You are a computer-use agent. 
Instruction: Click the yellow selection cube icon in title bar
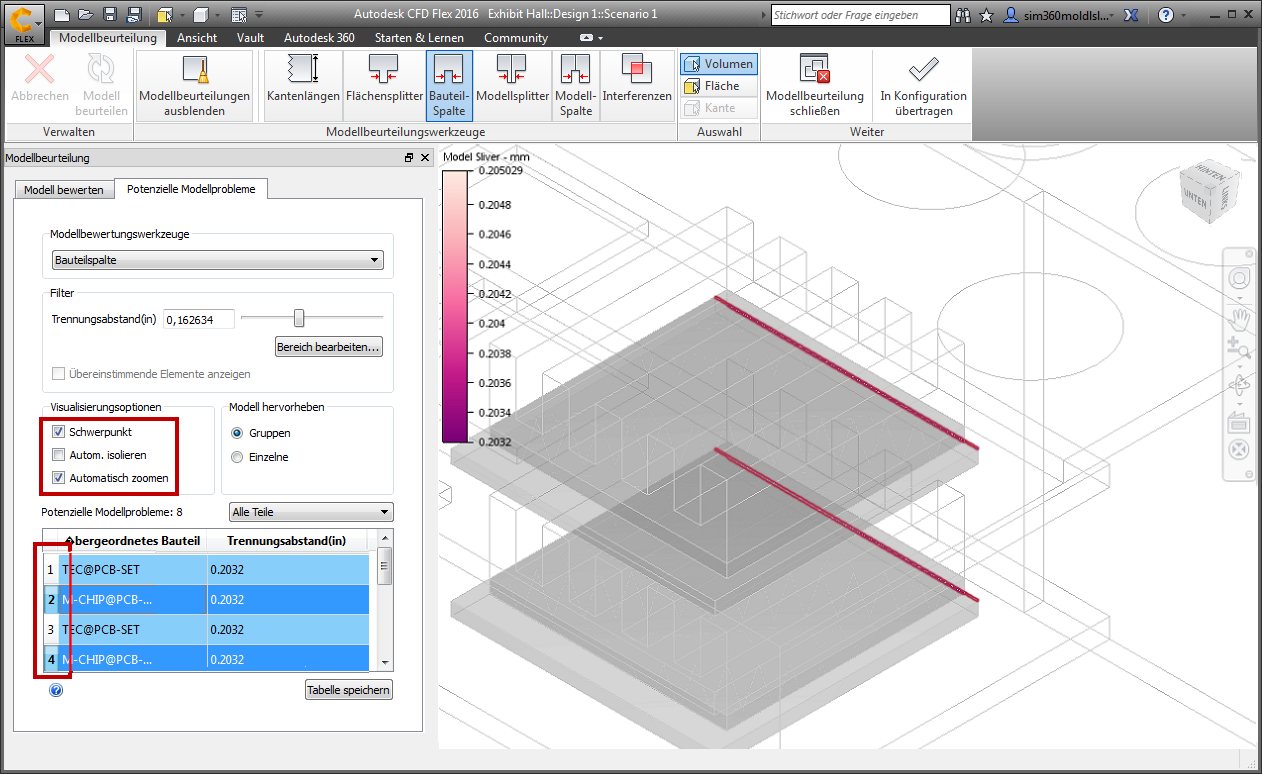164,15
